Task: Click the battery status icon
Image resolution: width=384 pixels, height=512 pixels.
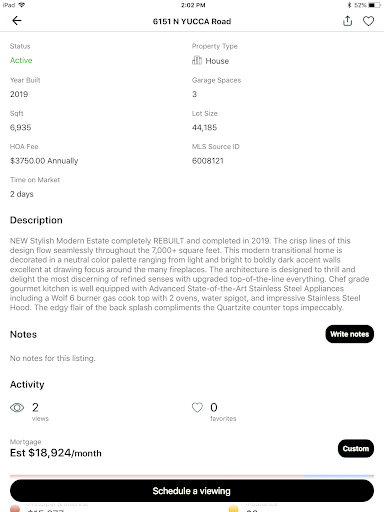Action: [x=375, y=5]
